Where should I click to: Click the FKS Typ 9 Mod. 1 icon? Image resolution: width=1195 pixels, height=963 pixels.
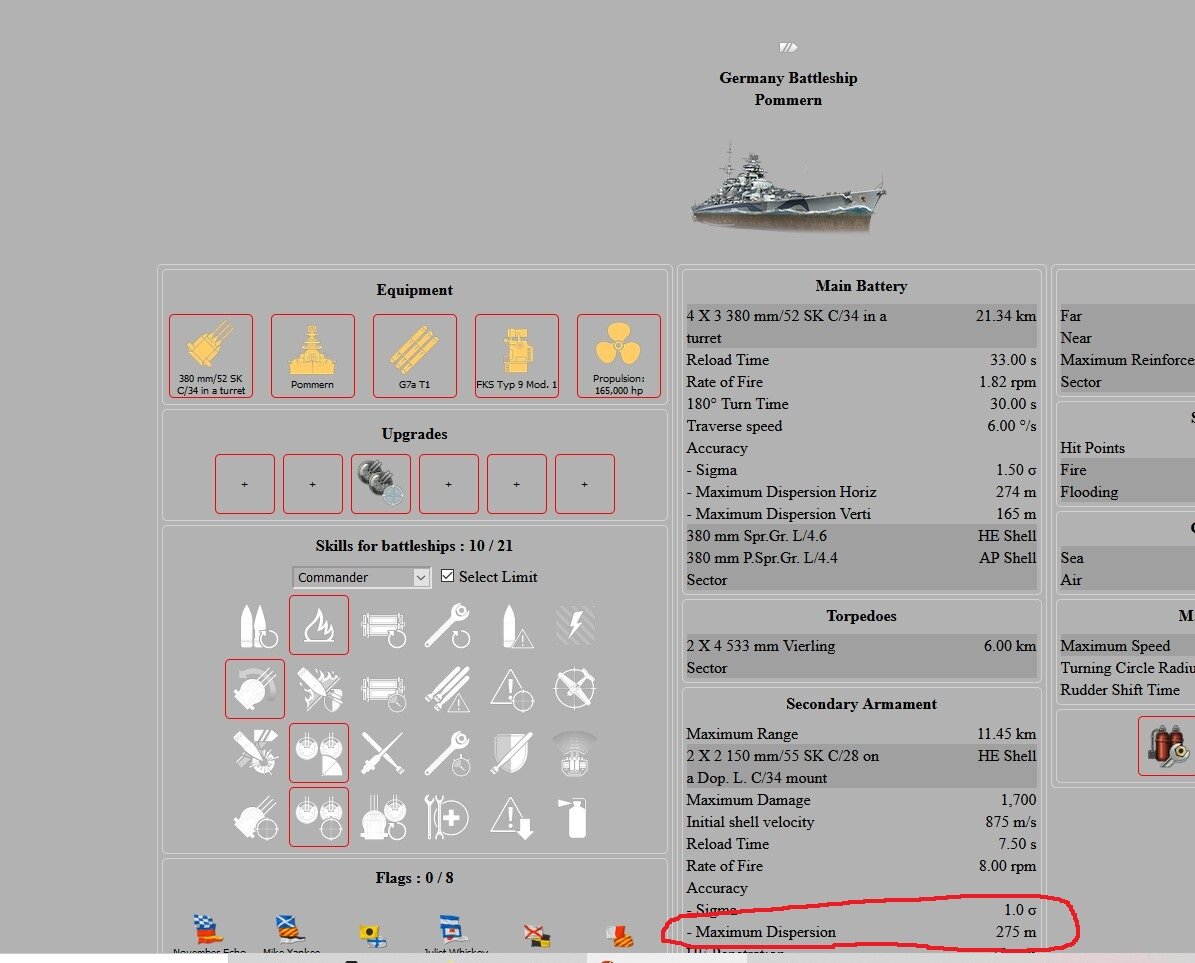(x=517, y=356)
